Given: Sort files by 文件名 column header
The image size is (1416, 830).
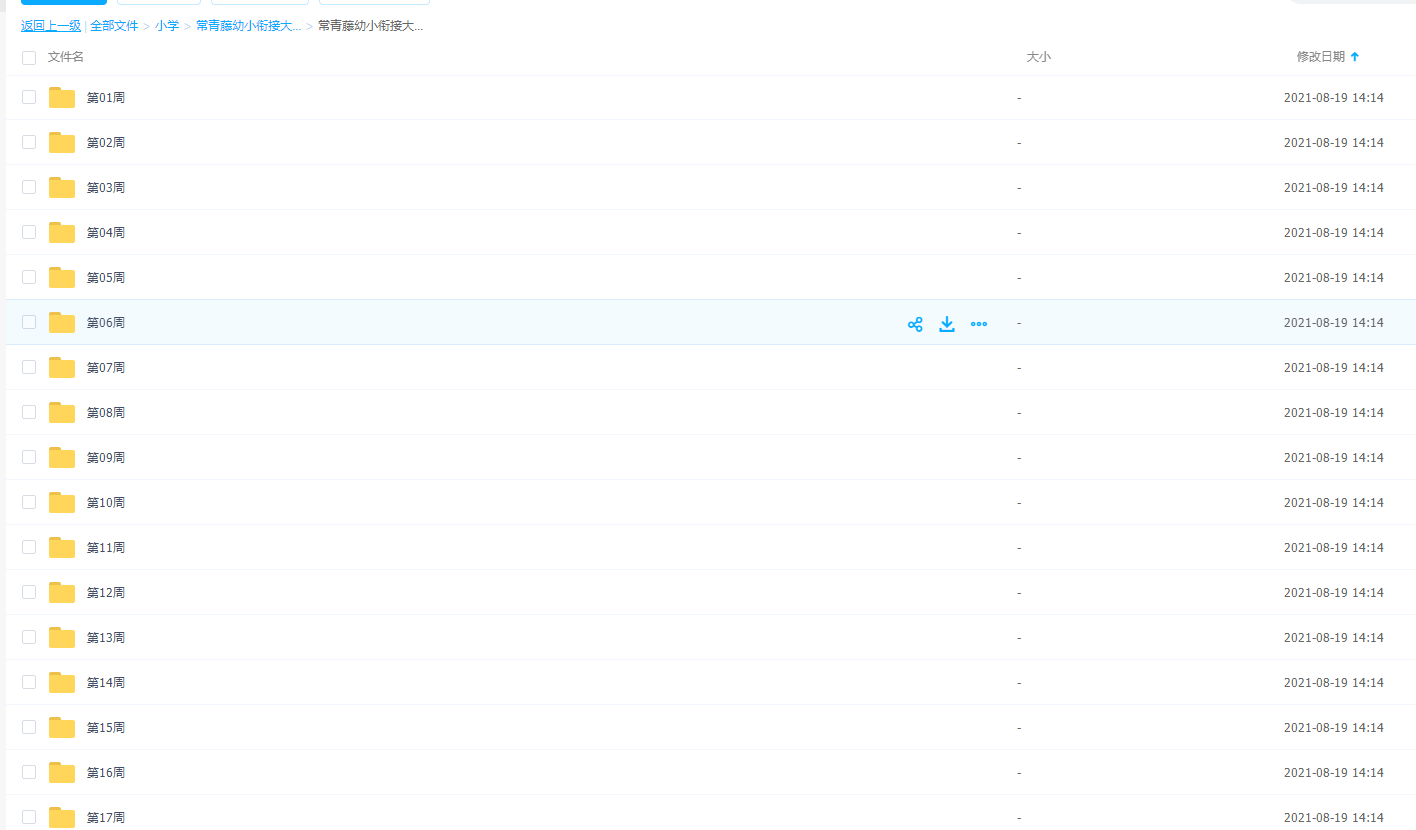Looking at the screenshot, I should [x=66, y=57].
